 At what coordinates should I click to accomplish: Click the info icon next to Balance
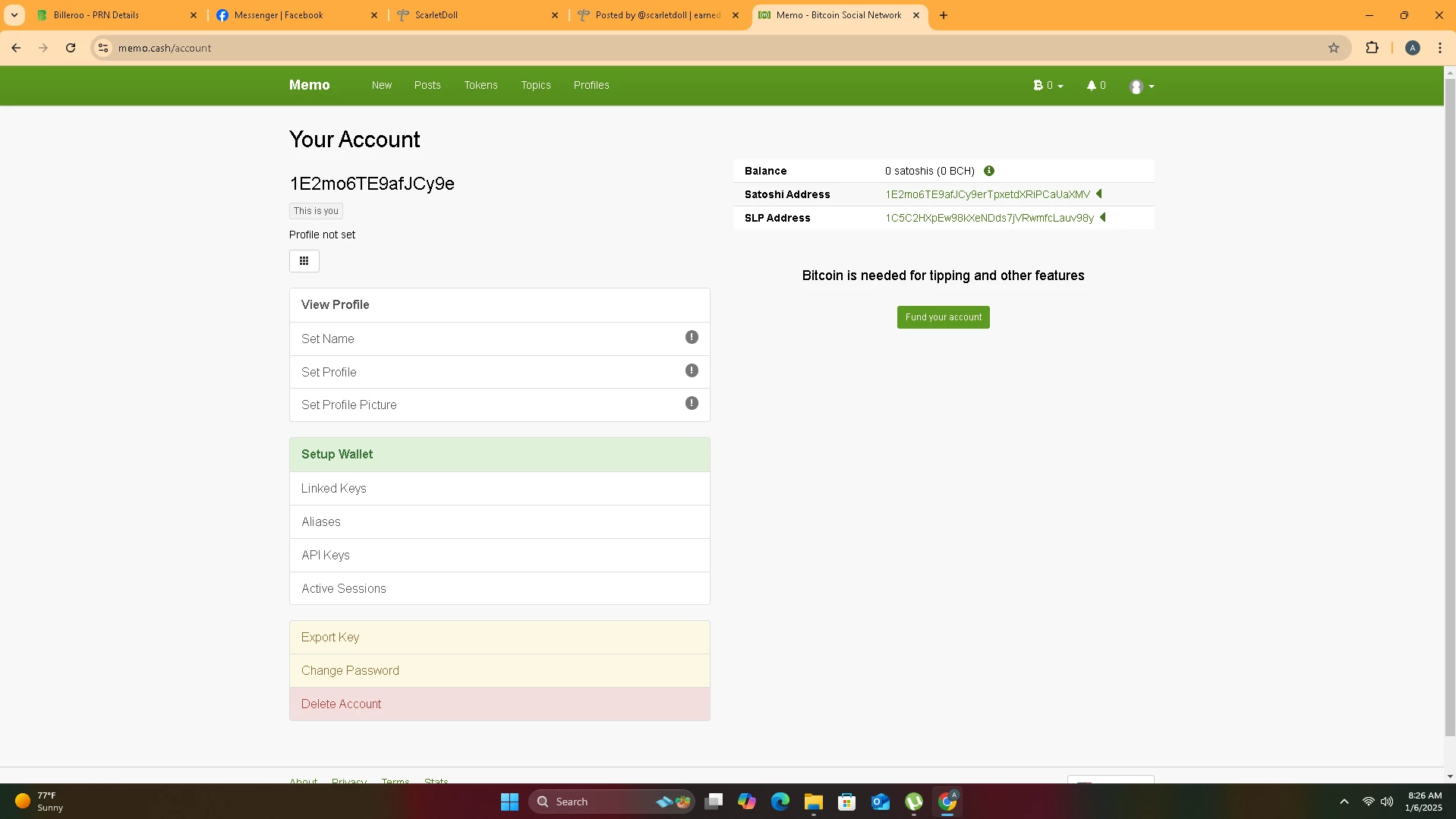989,171
